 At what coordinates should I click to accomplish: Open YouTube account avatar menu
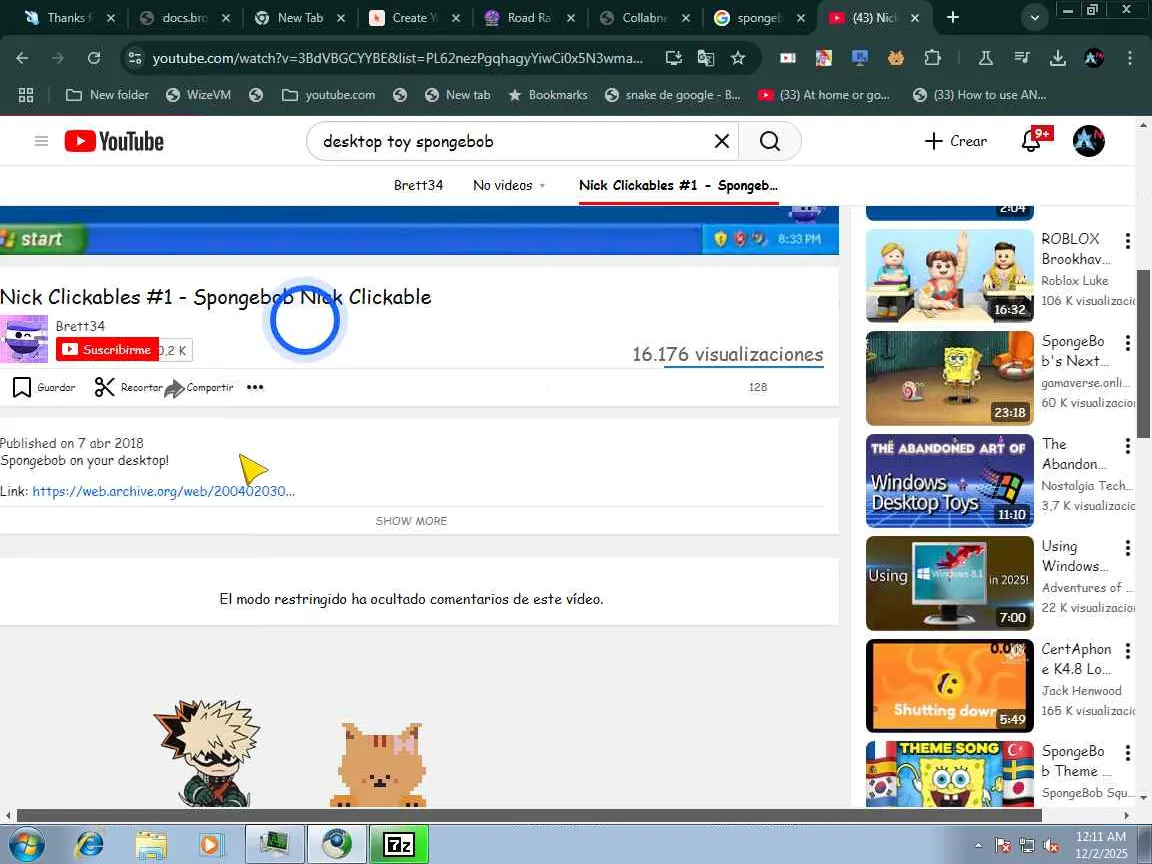coord(1088,141)
